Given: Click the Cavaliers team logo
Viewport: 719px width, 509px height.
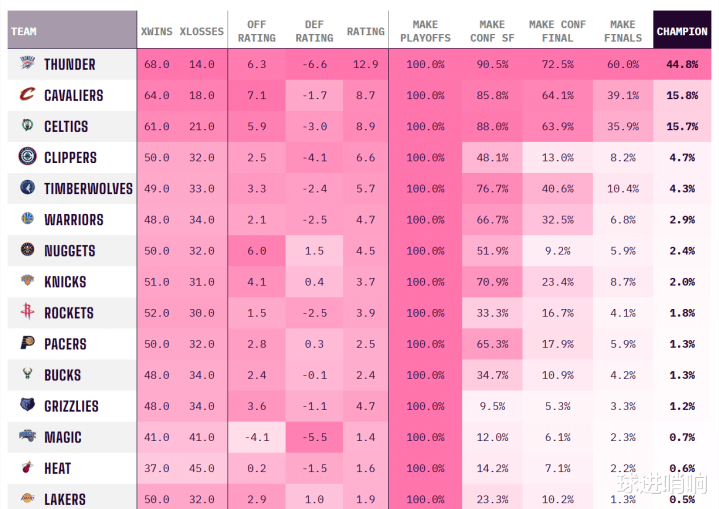Looking at the screenshot, I should [28, 94].
